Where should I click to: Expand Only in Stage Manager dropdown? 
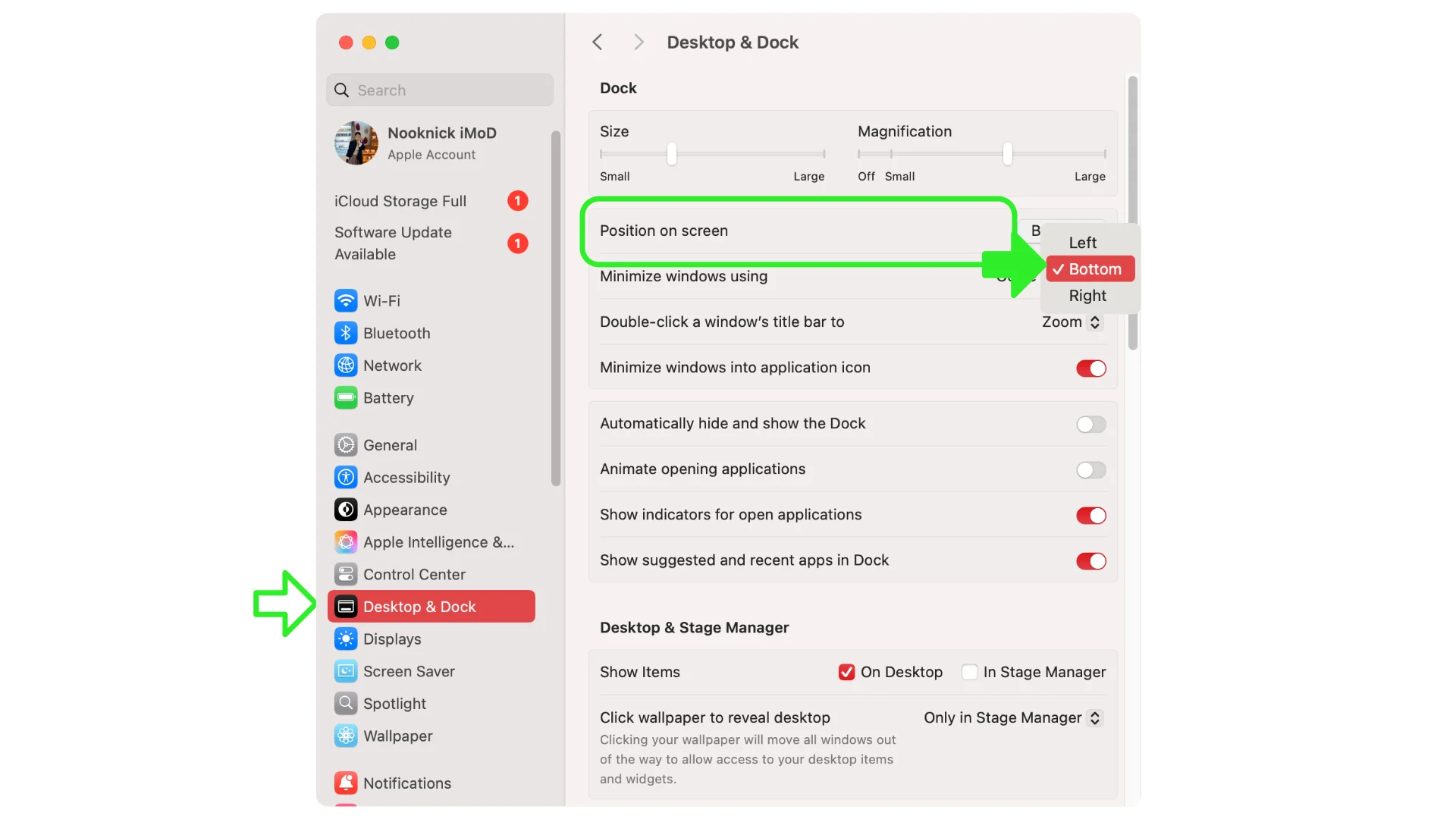coord(1012,718)
